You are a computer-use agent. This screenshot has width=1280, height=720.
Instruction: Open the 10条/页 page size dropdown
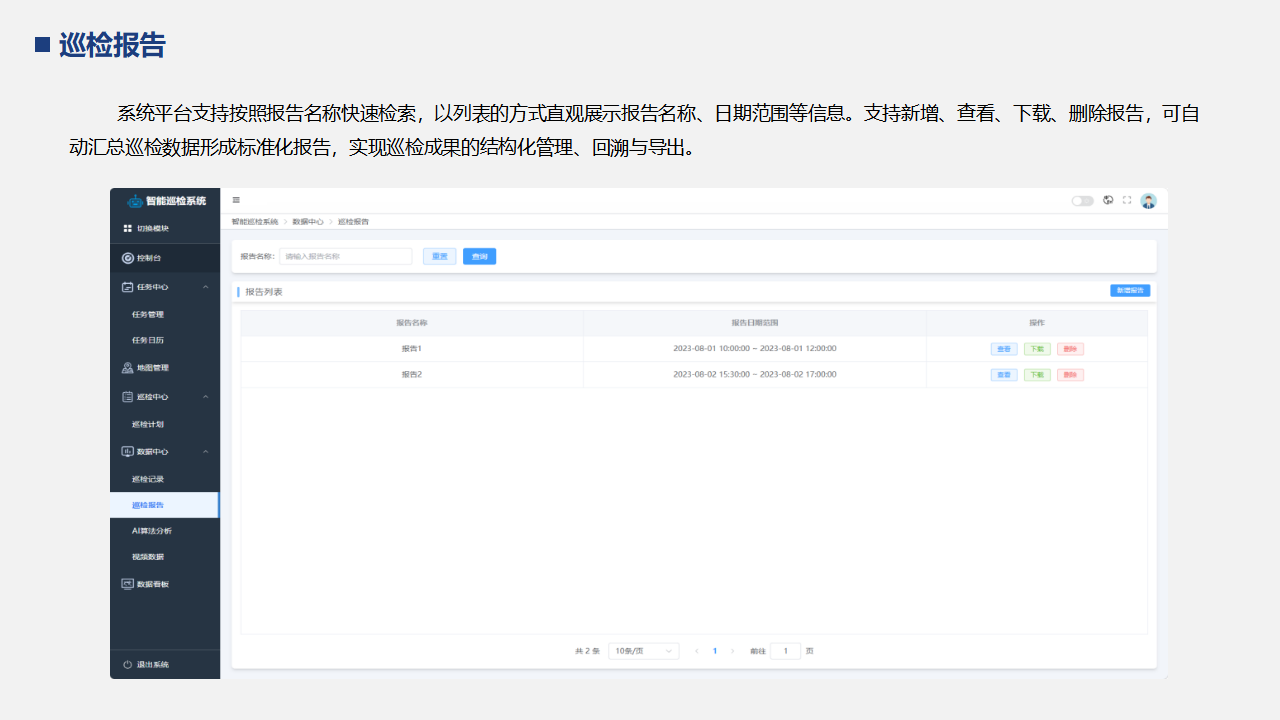(x=643, y=651)
